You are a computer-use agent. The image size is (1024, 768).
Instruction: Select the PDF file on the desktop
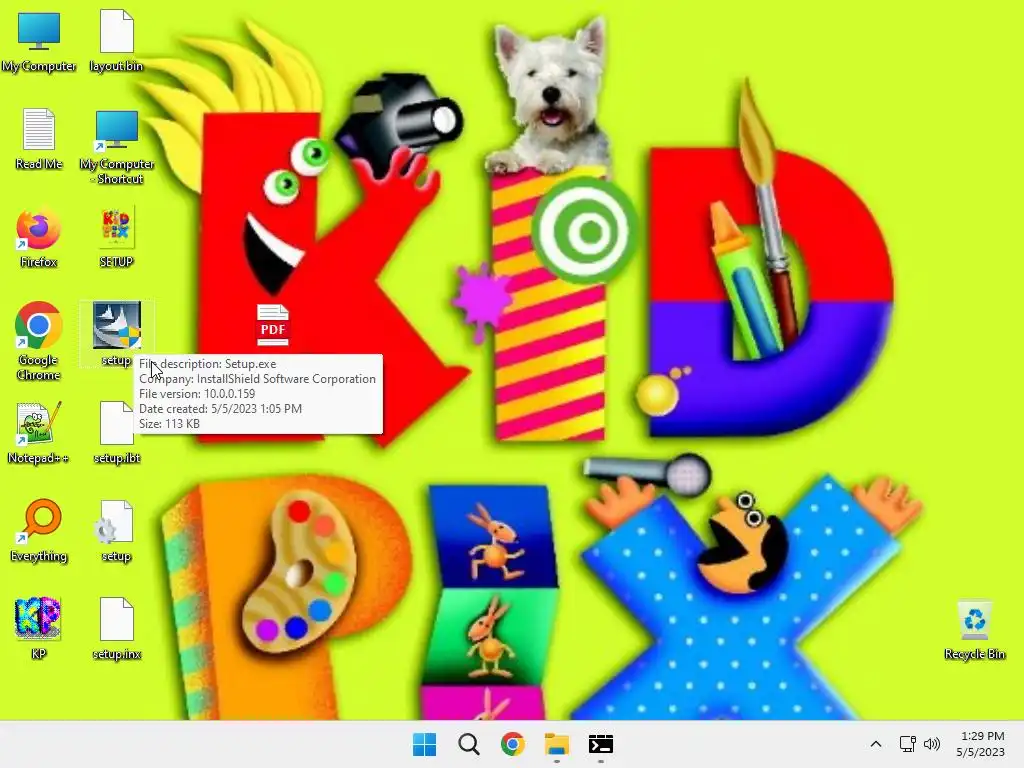tap(272, 325)
